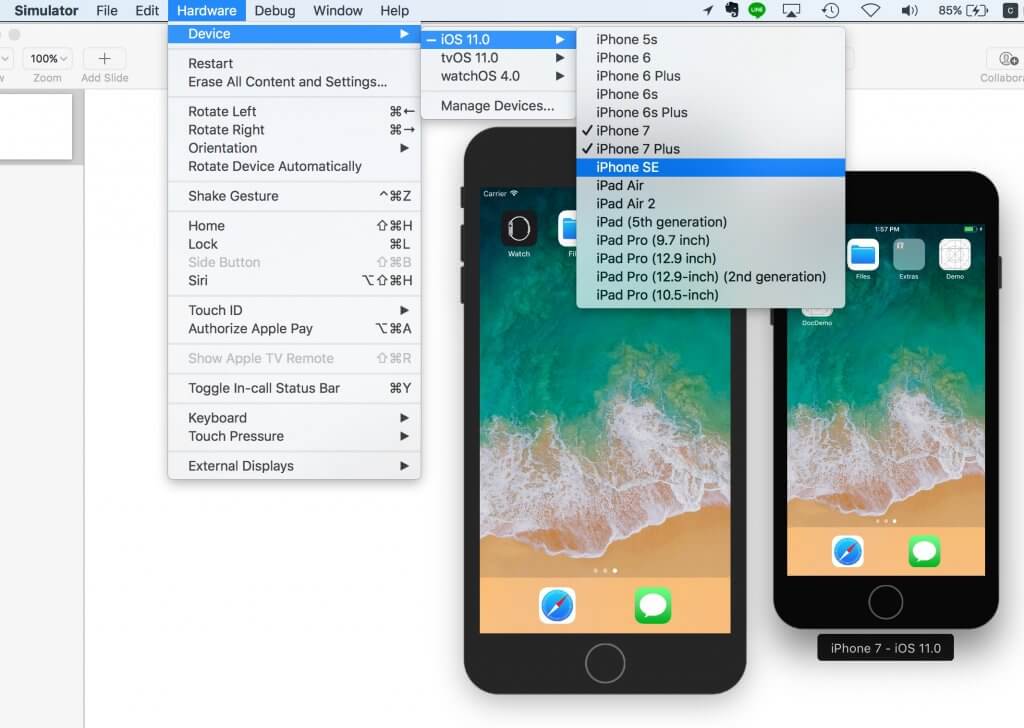Open Time Machine menu bar icon
1024x728 pixels.
pos(830,10)
